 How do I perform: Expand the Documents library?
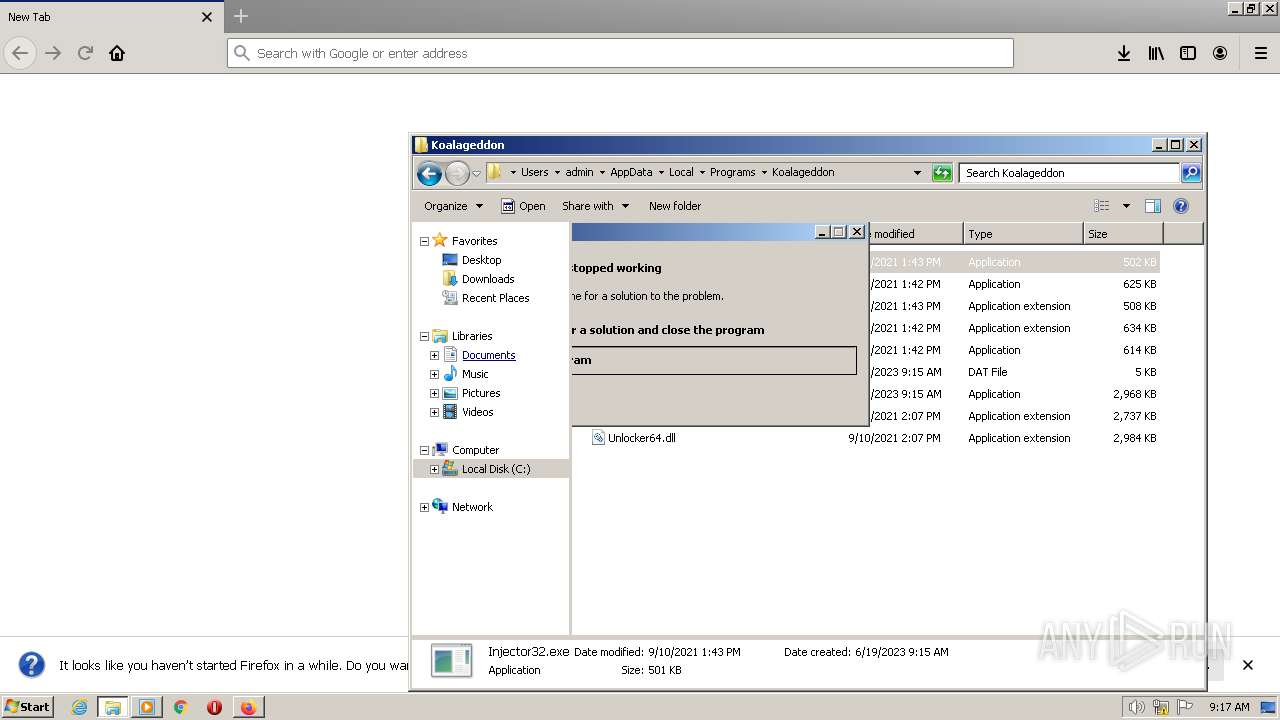[x=435, y=355]
